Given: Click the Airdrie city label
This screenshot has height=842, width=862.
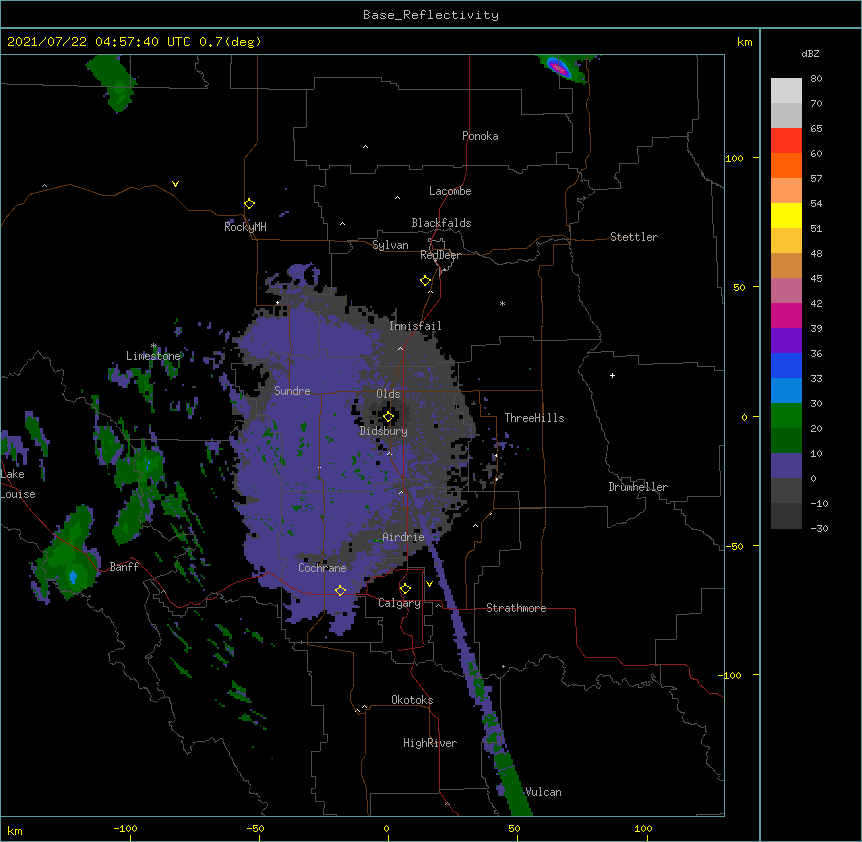Looking at the screenshot, I should [x=404, y=537].
